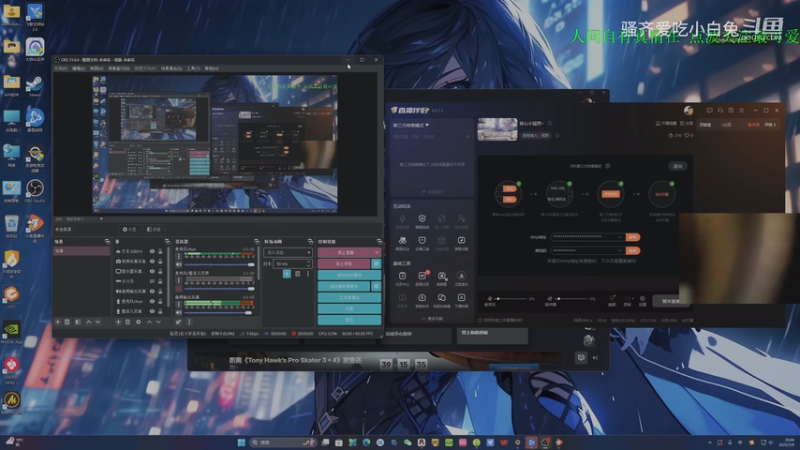Open scene filters icon in scenes toolbar
This screenshot has height=450, width=800.
click(78, 322)
